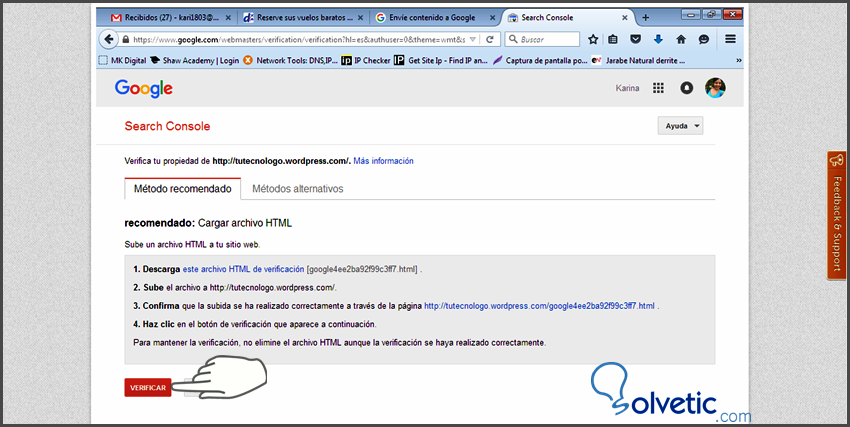850x427 pixels.
Task: Close Reserve sus vuelos baratos tab
Action: tap(360, 17)
